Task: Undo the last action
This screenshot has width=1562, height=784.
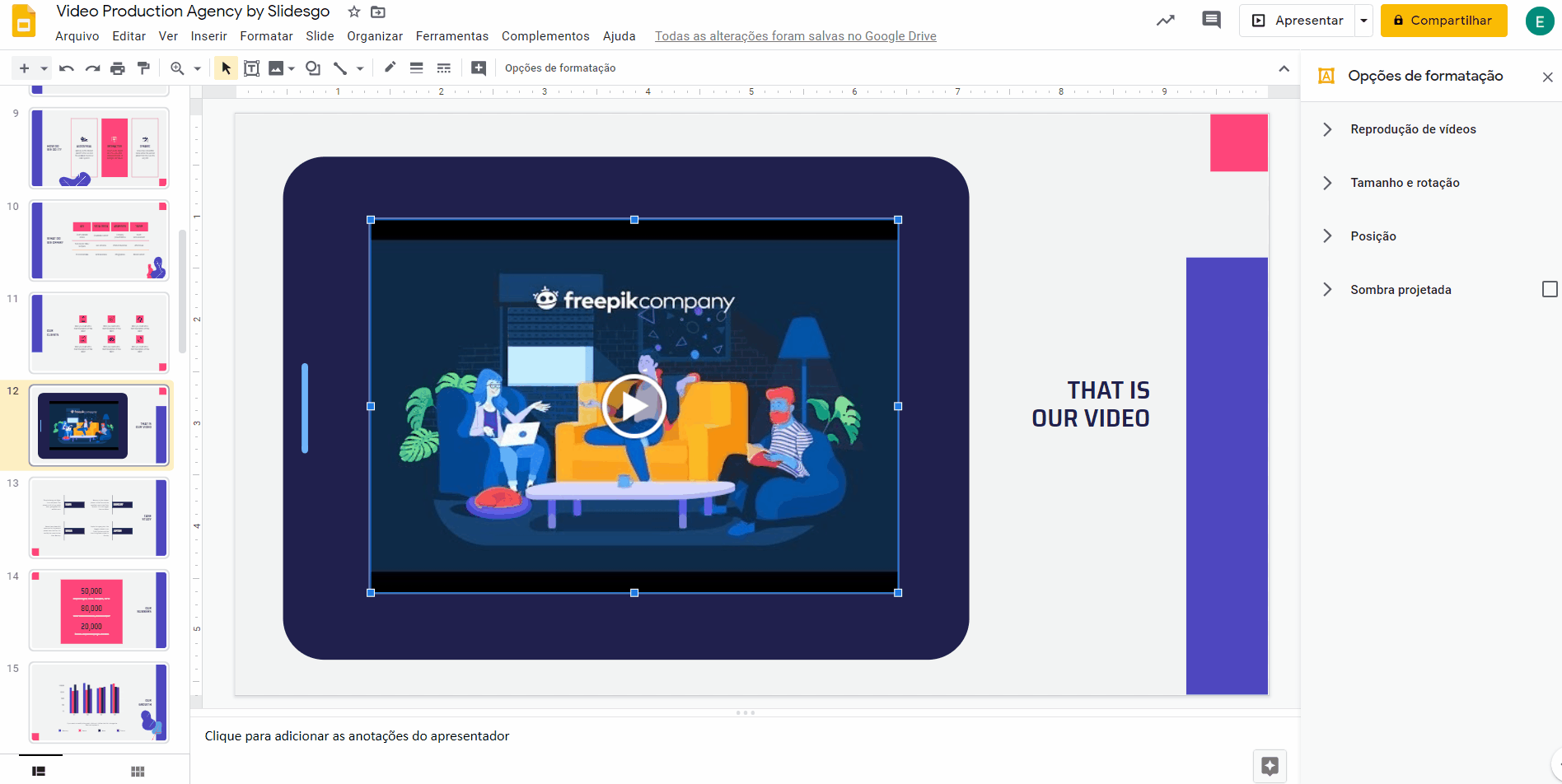Action: tap(67, 68)
